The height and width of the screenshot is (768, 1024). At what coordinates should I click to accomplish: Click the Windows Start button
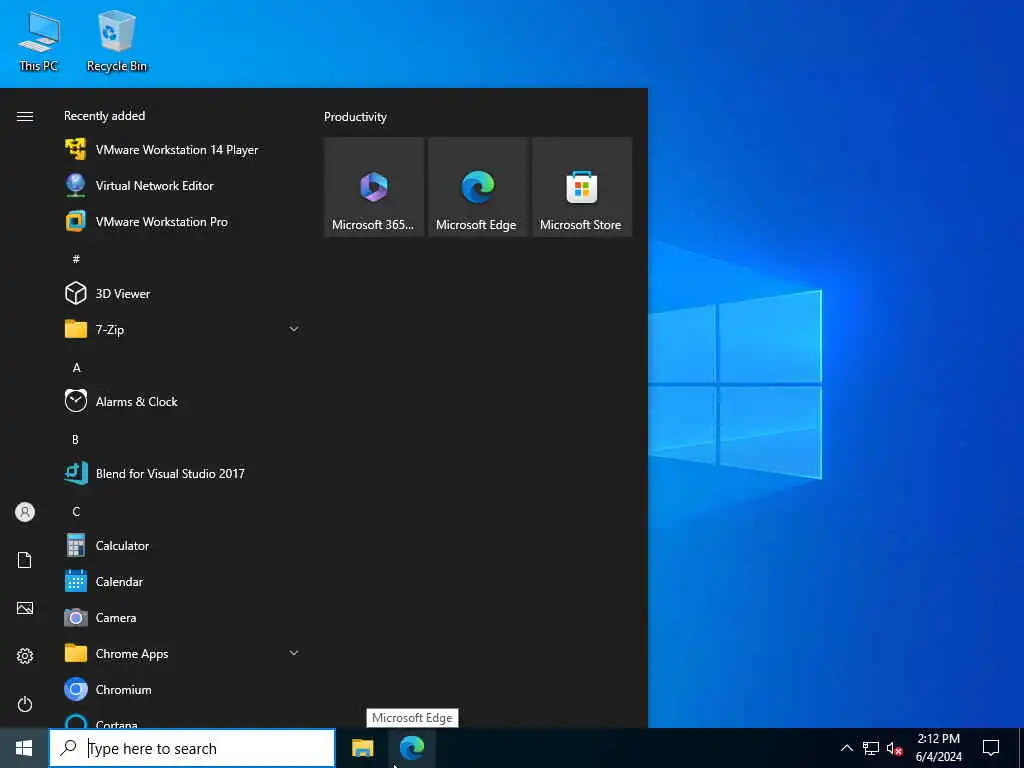coord(24,748)
